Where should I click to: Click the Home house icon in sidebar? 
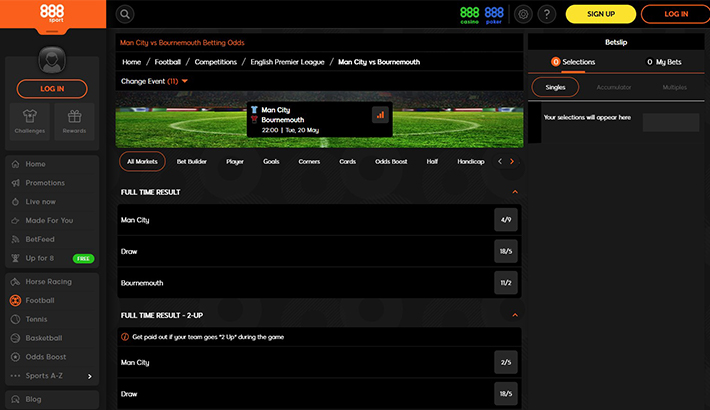15,164
